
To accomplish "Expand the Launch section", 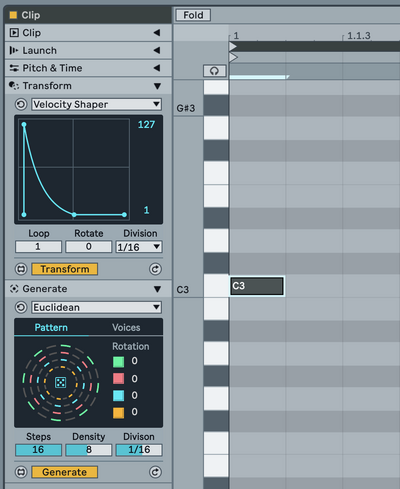I will pyautogui.click(x=88, y=50).
